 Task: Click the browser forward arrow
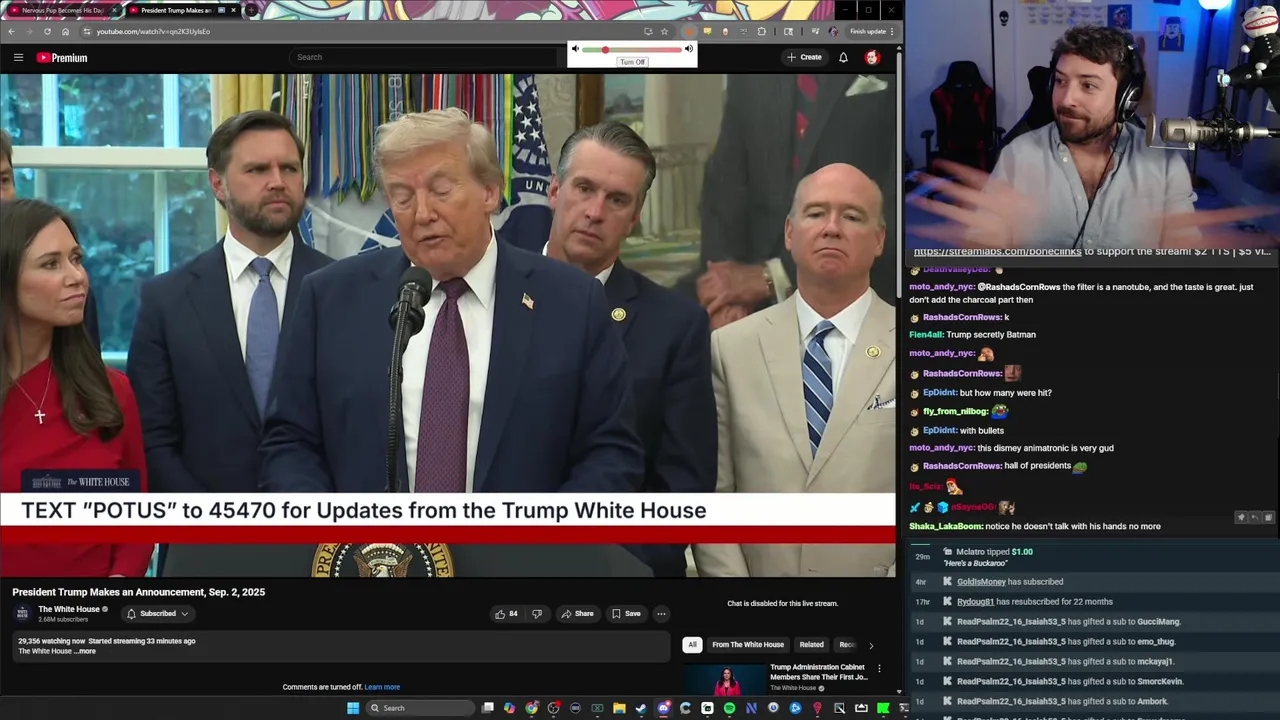pos(29,31)
